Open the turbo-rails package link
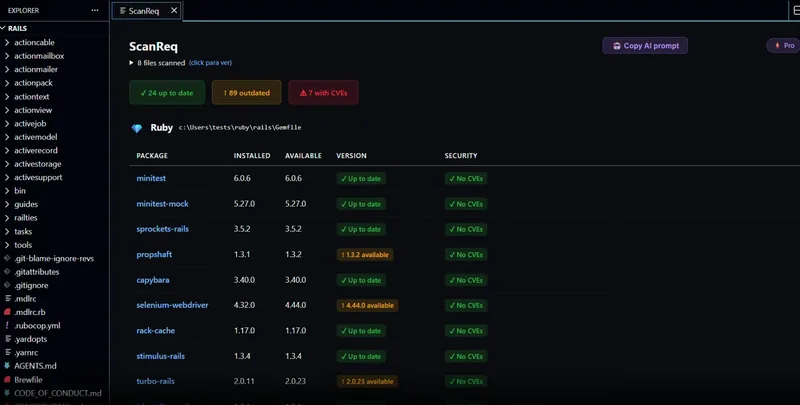This screenshot has width=800, height=405. [156, 381]
